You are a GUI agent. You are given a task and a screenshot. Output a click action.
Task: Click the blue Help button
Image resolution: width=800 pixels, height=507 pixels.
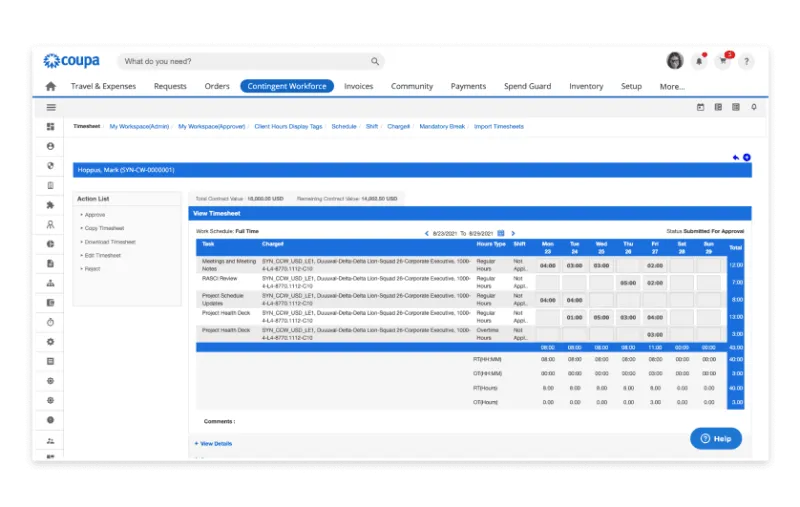click(x=716, y=439)
